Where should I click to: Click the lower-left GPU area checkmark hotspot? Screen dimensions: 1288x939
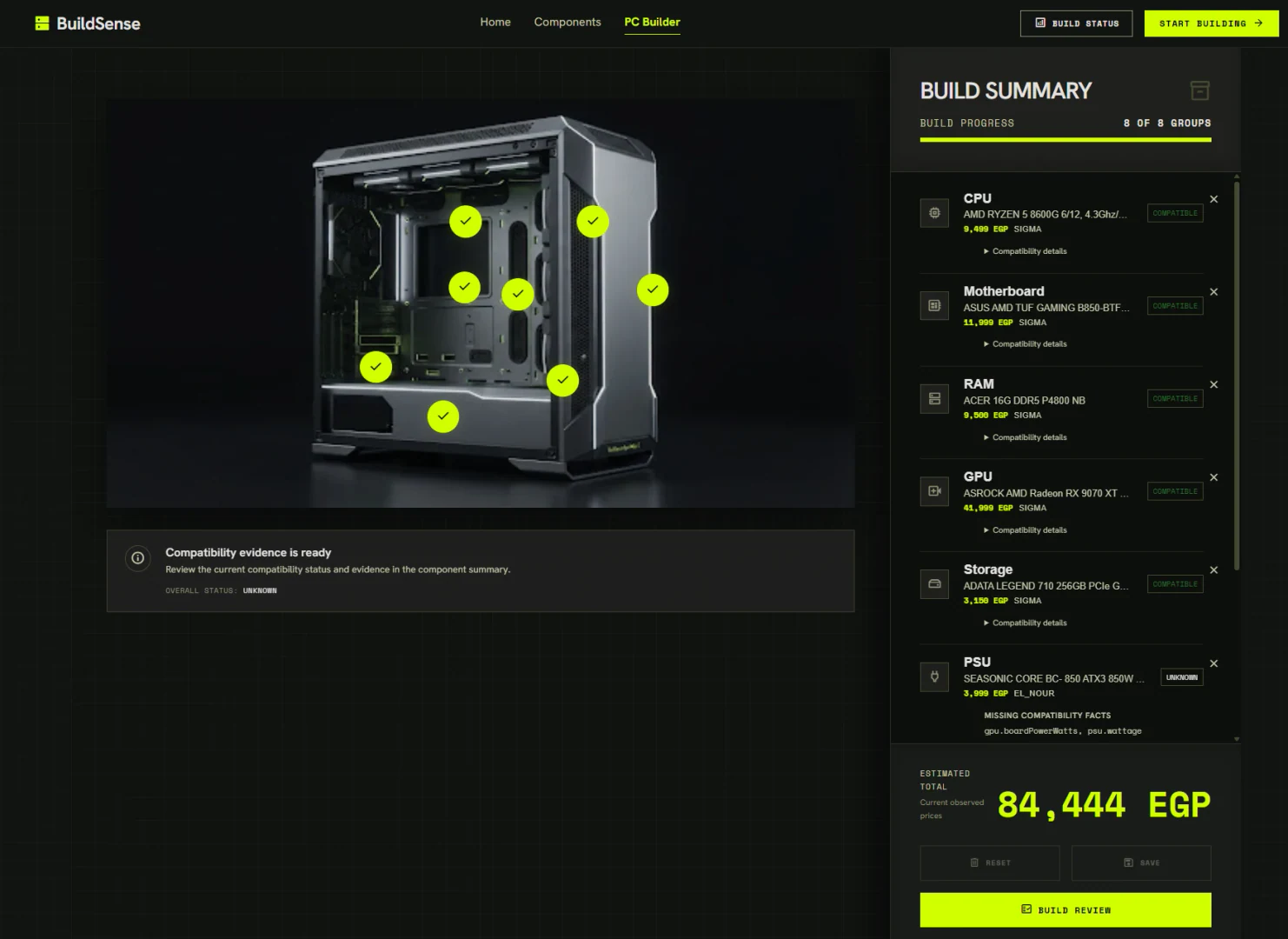[x=375, y=367]
